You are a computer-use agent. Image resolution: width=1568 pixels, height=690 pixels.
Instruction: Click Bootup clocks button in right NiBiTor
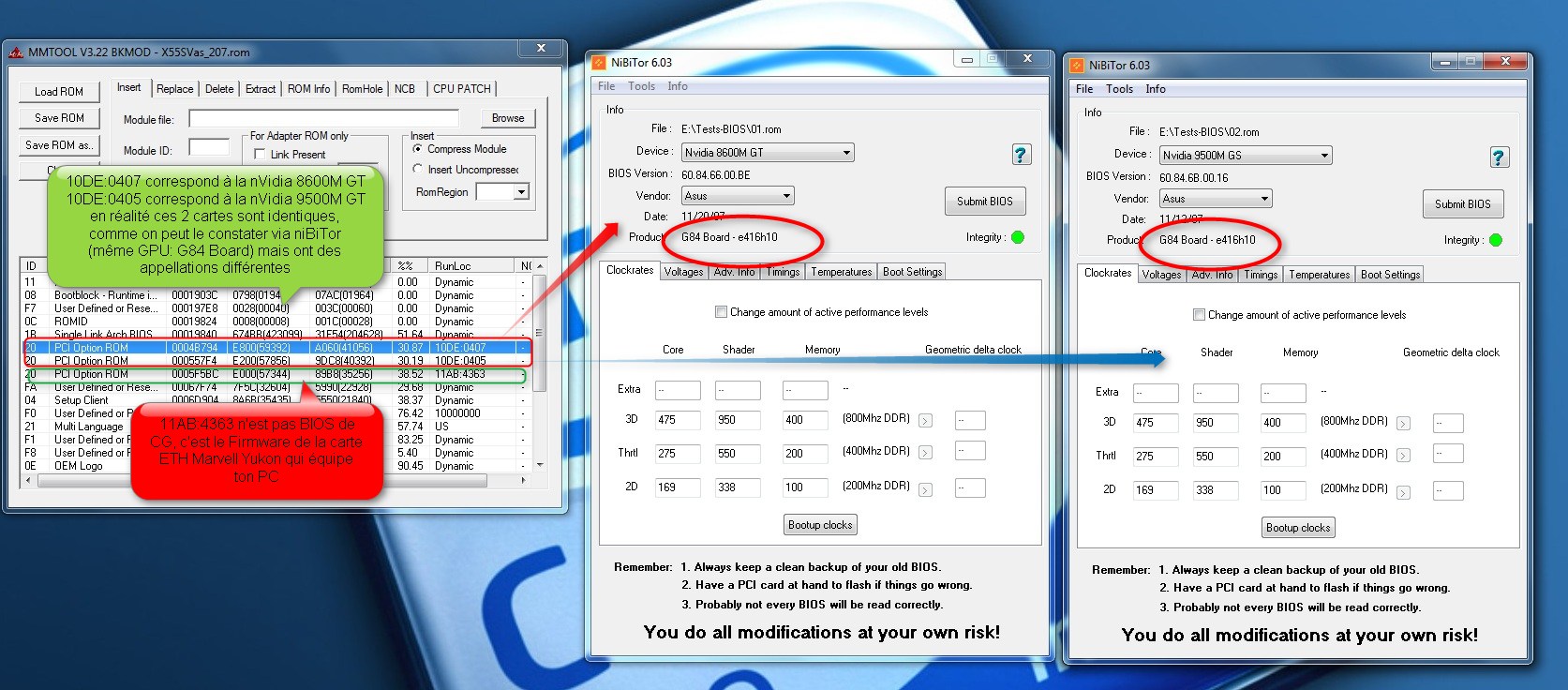click(1298, 528)
